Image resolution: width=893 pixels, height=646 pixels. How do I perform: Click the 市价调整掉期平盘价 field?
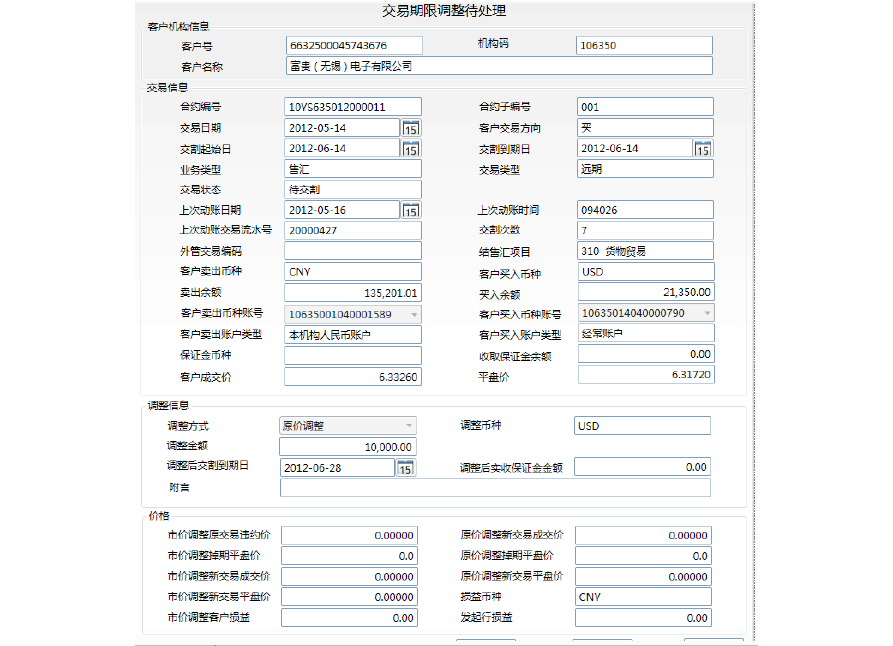350,556
